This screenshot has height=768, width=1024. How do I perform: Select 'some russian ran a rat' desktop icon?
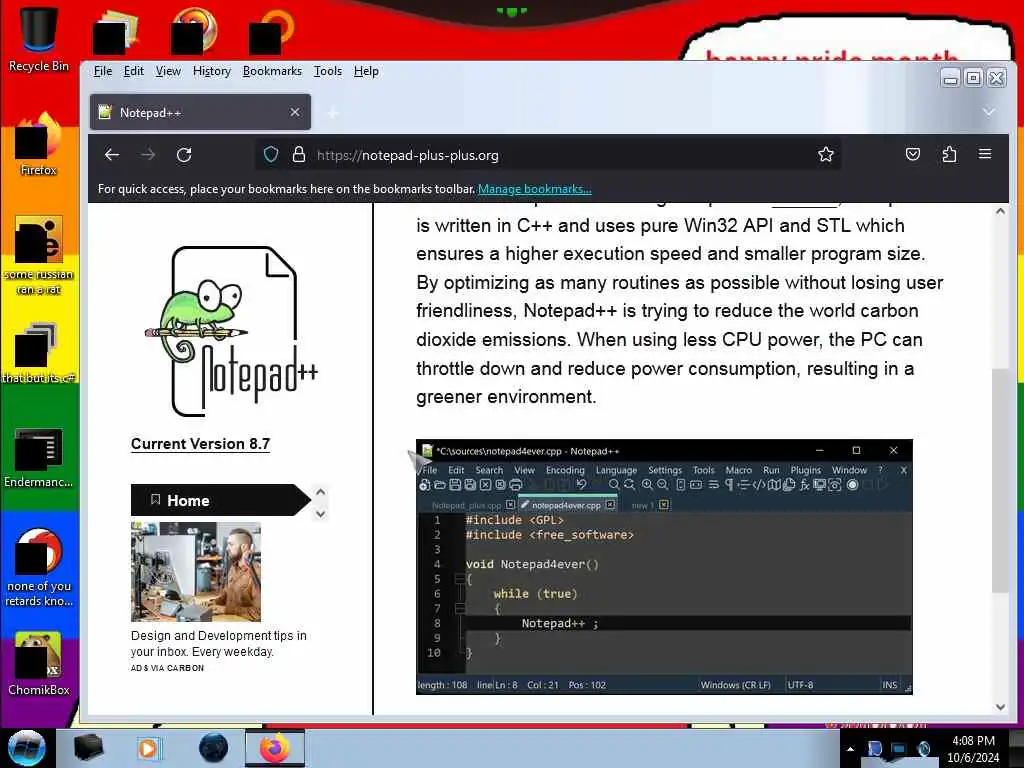39,255
